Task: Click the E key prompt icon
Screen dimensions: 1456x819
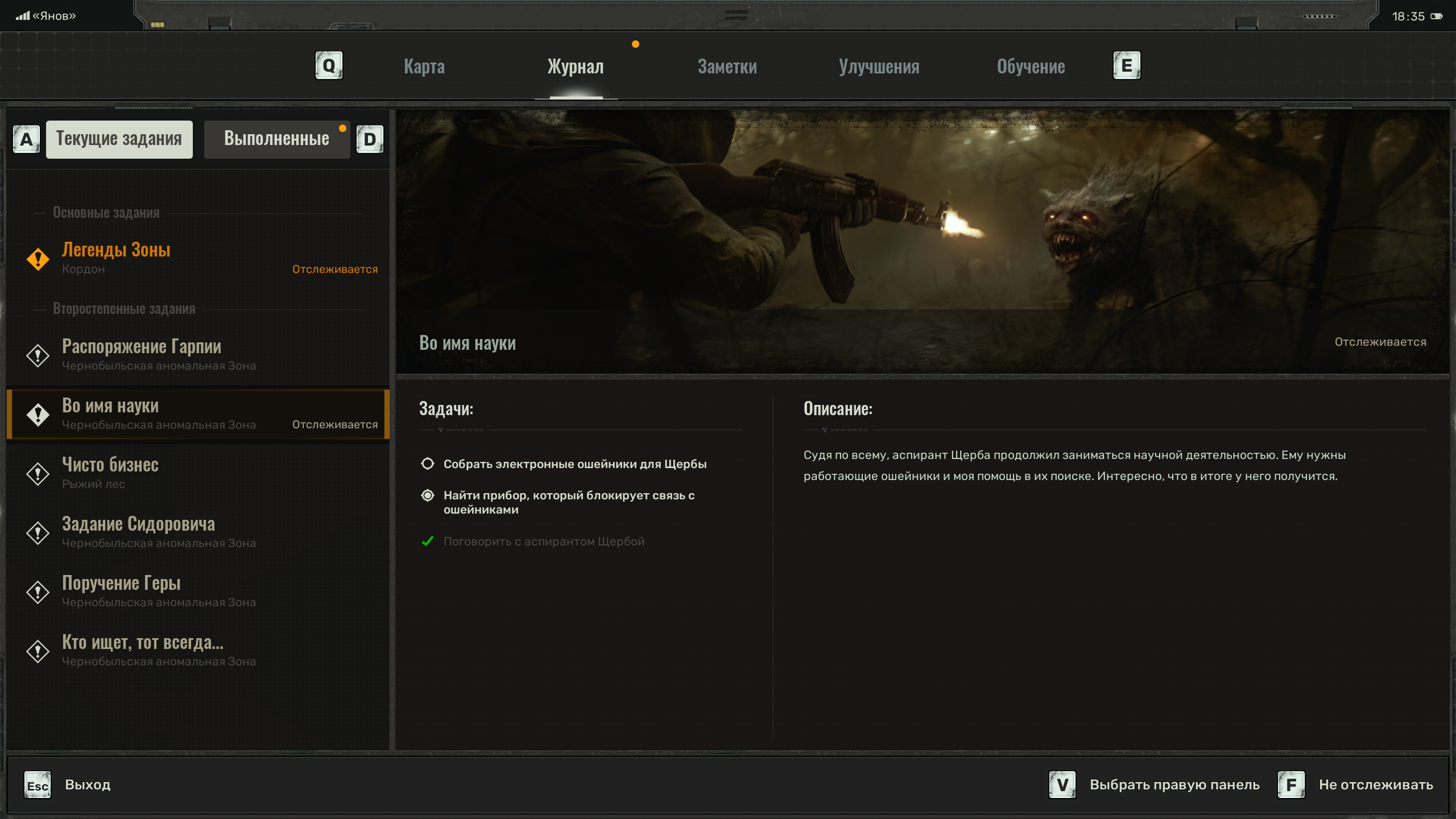Action: [x=1126, y=66]
